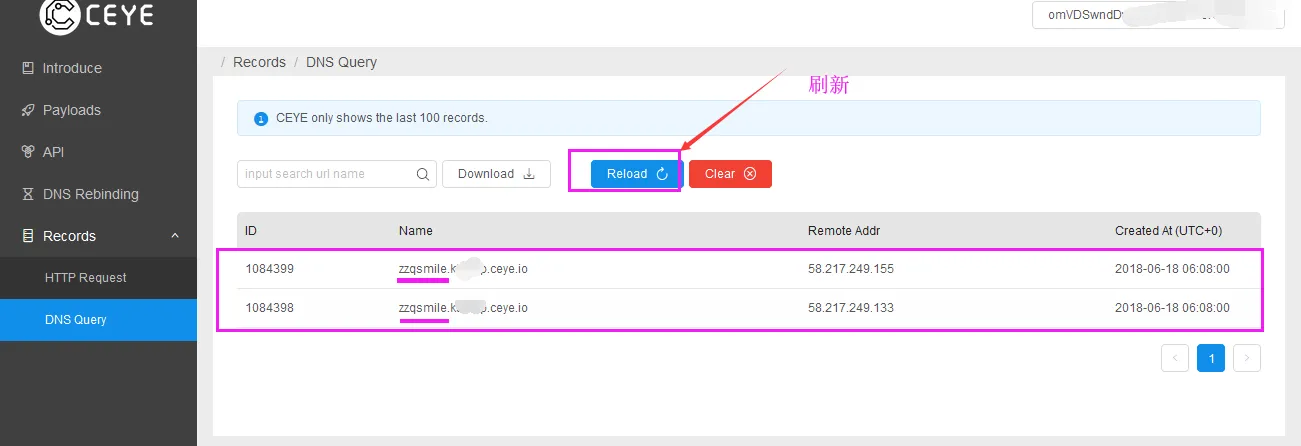
Task: Click DNS Query breadcrumb text
Action: [x=341, y=62]
